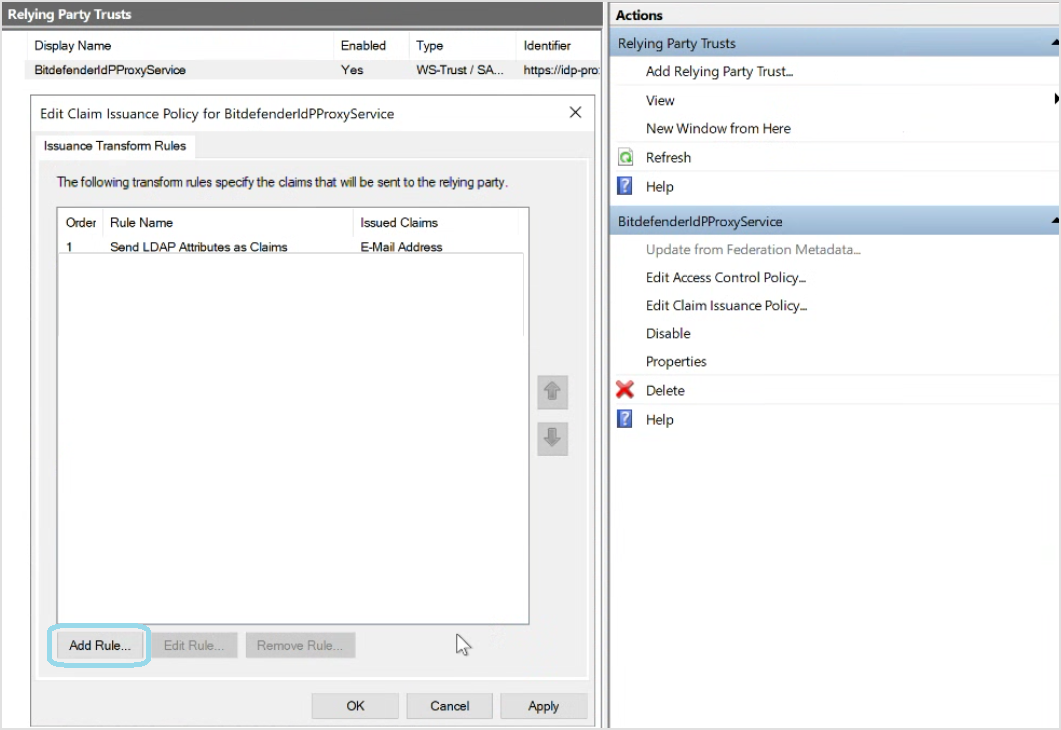Close the Edit Claim Issuance Policy dialog
The image size is (1061, 730).
click(575, 112)
